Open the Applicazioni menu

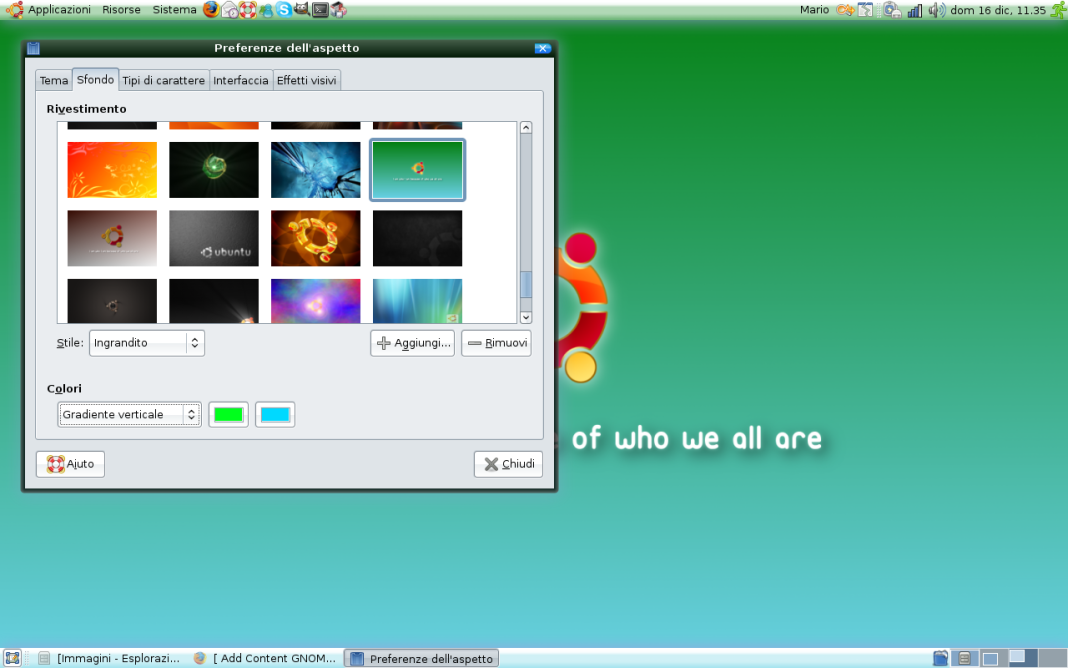[59, 10]
